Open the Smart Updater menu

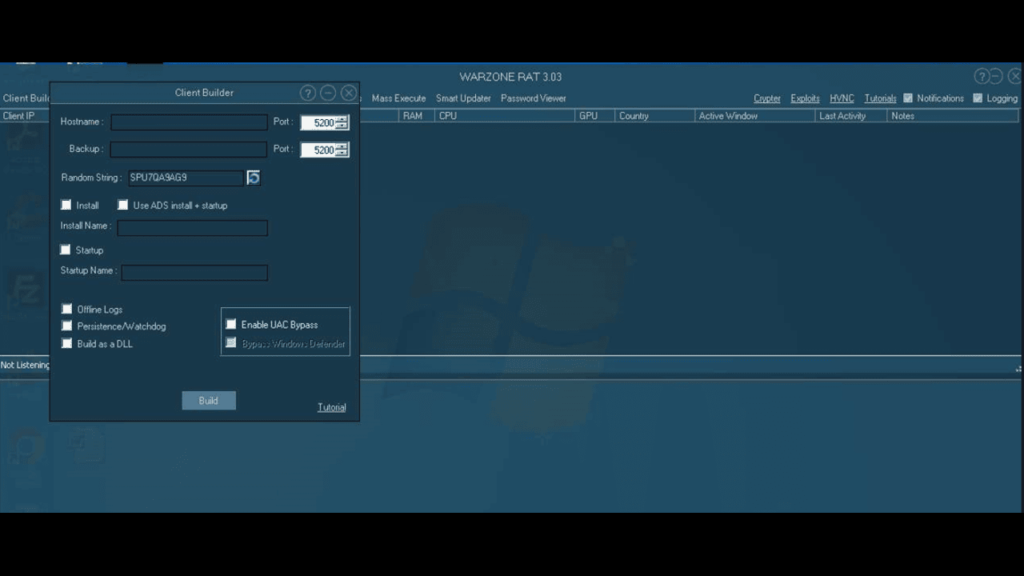tap(463, 98)
